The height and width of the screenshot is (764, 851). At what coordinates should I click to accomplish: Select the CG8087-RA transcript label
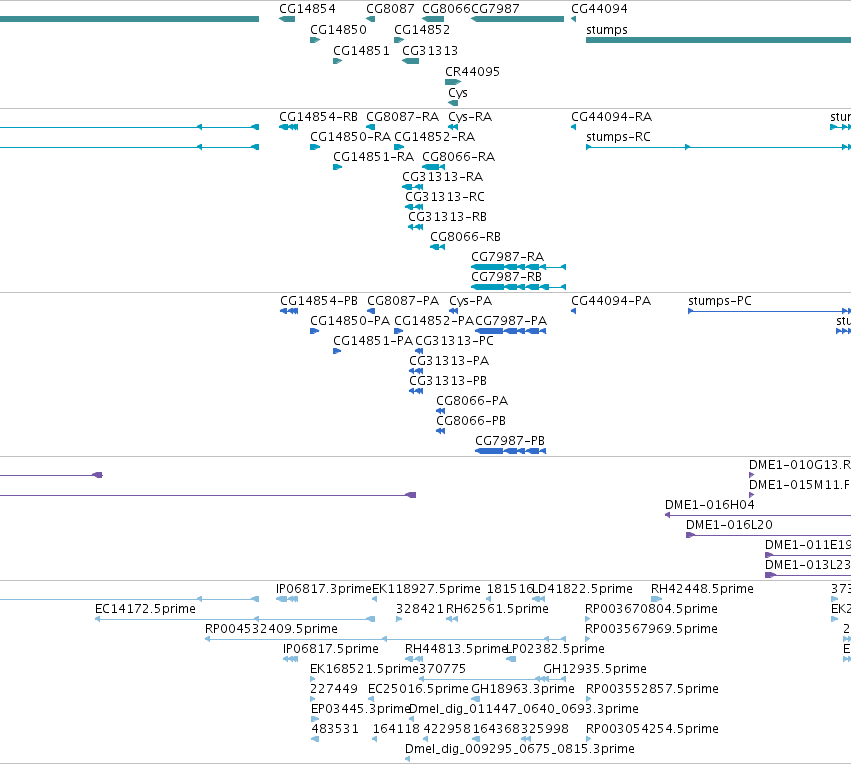click(x=403, y=117)
